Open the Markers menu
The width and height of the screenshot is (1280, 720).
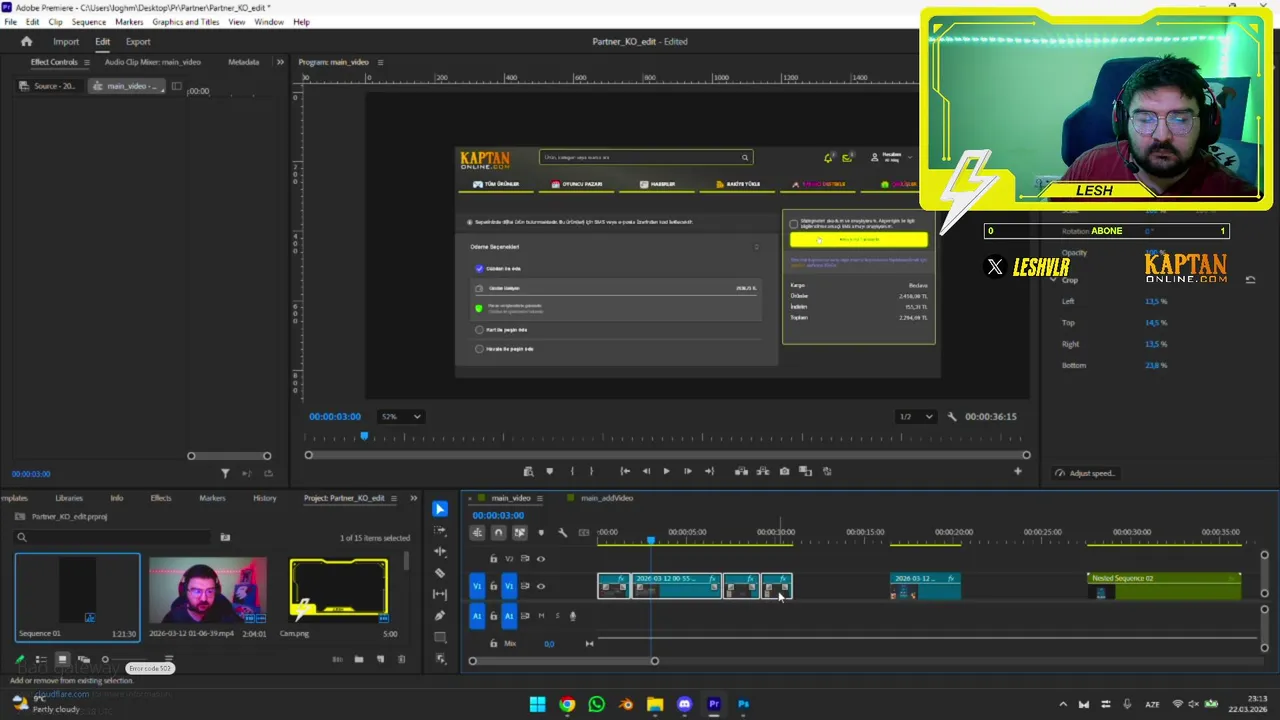coord(129,22)
